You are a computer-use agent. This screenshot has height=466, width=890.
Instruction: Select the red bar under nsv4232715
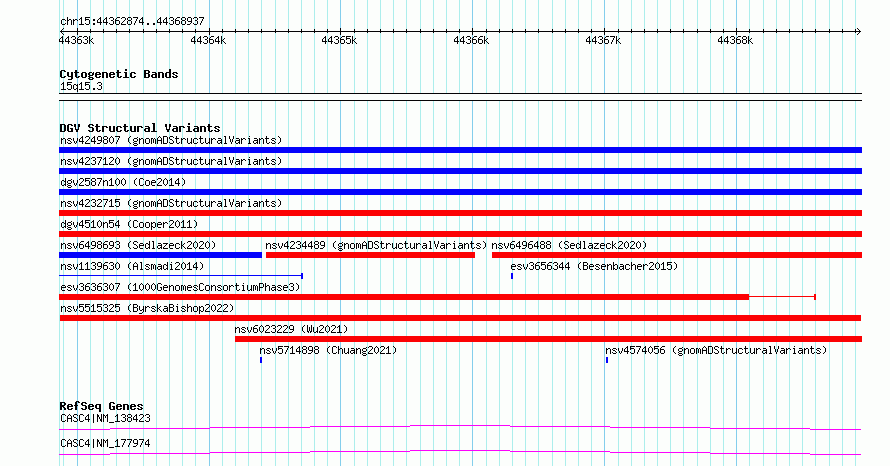[x=460, y=213]
